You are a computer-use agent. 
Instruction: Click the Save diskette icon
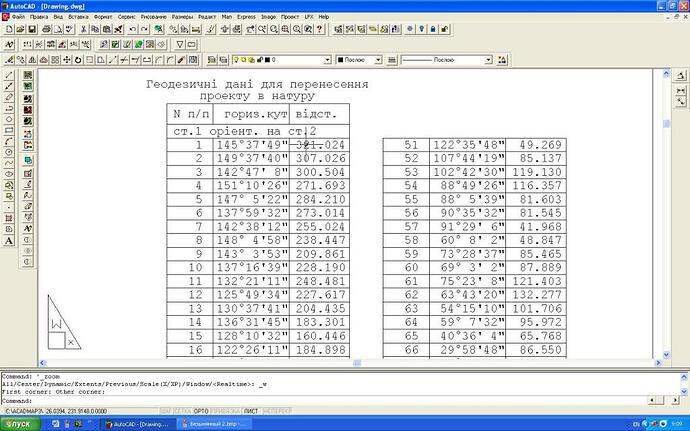32,29
